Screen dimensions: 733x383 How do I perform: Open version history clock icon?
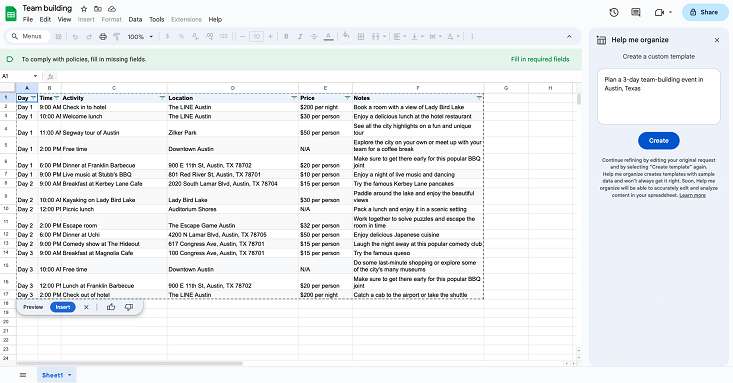pyautogui.click(x=614, y=13)
